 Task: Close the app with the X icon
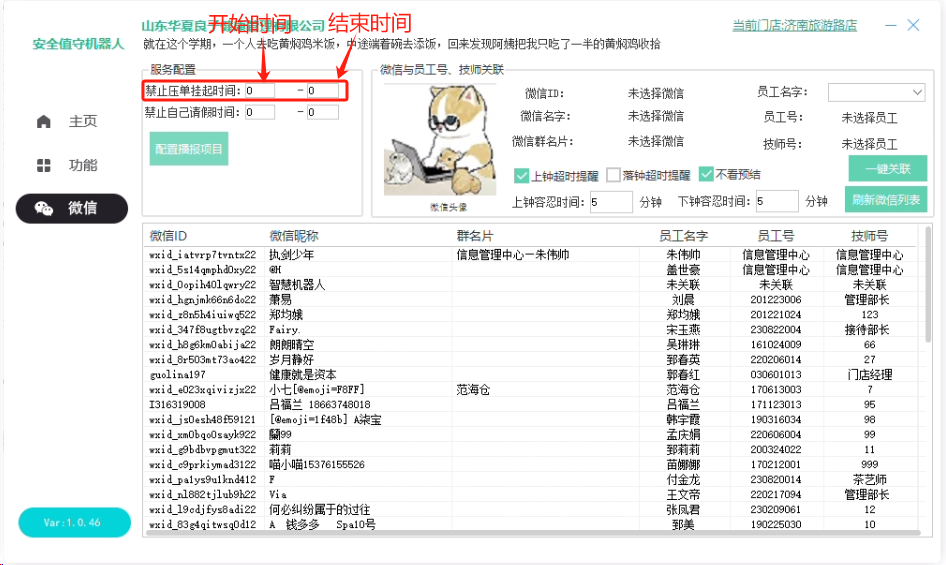tap(913, 26)
